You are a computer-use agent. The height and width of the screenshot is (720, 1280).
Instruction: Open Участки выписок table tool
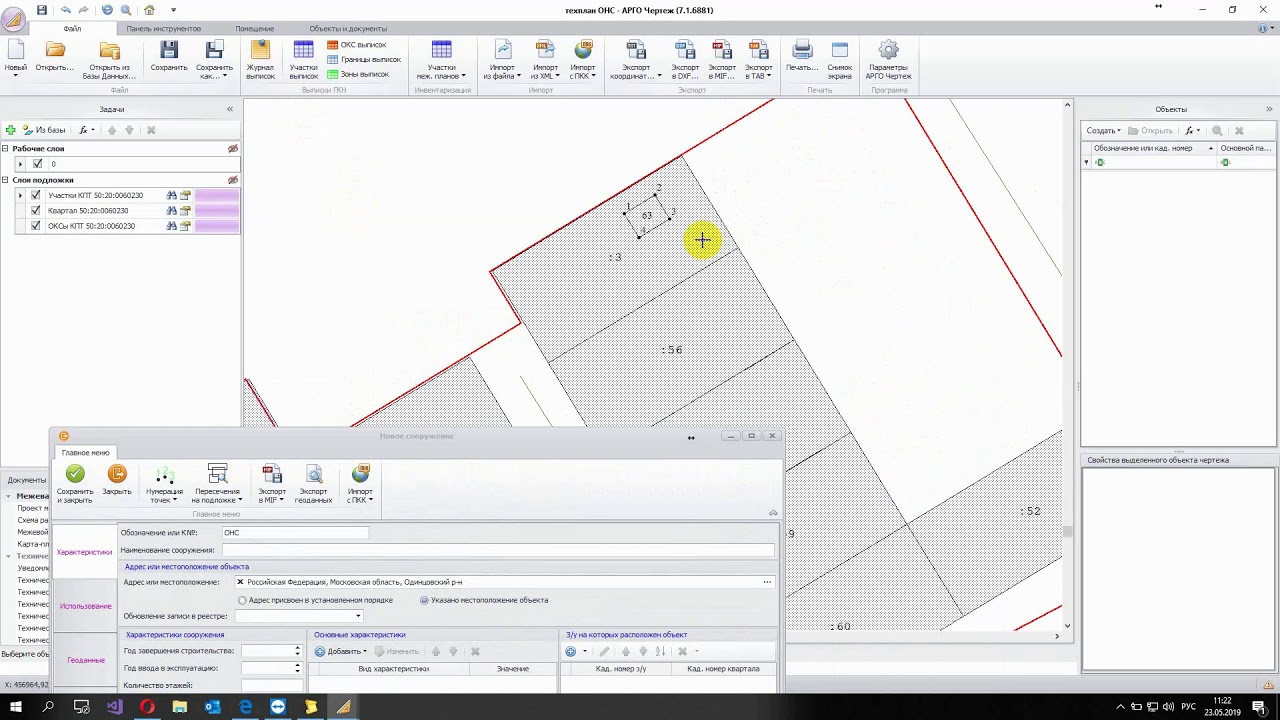click(x=304, y=60)
